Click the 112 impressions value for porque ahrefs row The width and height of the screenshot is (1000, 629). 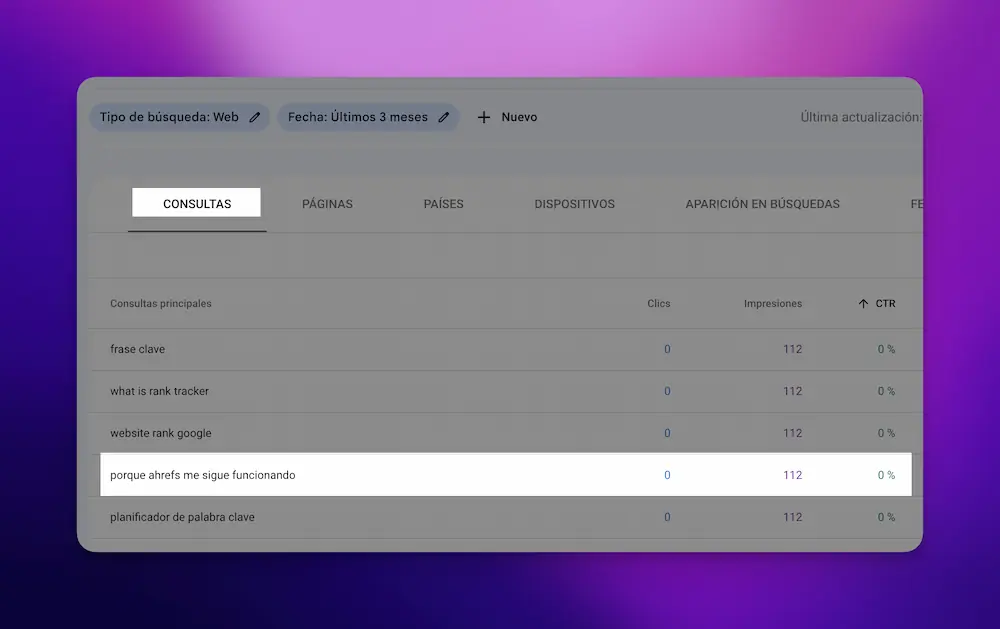pyautogui.click(x=792, y=475)
